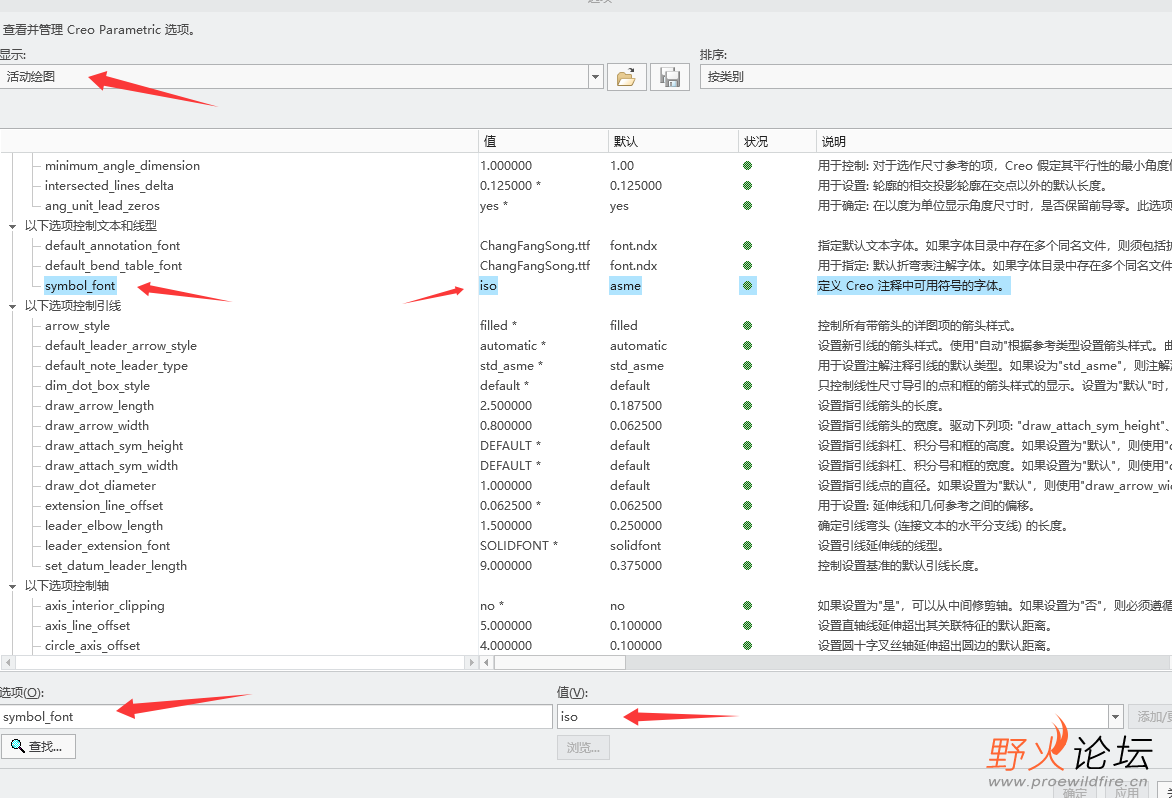Select the axis_line_offset option
The image size is (1172, 798).
[x=87, y=626]
